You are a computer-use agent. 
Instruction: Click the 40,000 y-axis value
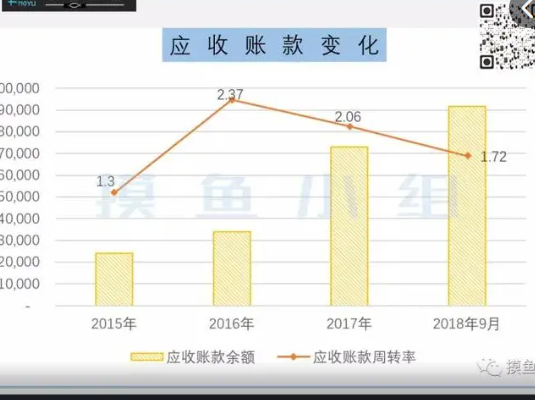click(19, 219)
